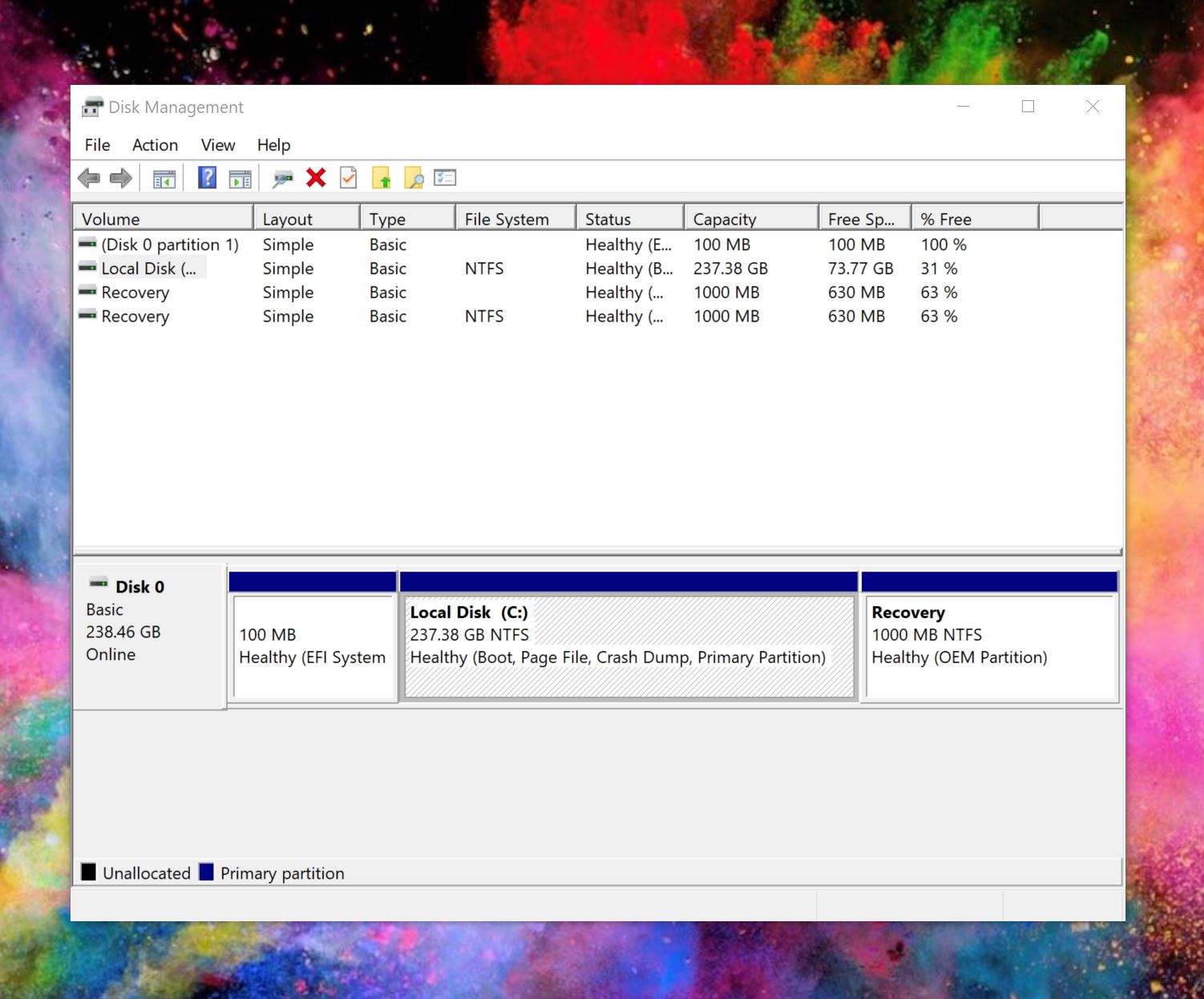Click the Settings checklist toolbar icon
Image resolution: width=1204 pixels, height=999 pixels.
(445, 178)
